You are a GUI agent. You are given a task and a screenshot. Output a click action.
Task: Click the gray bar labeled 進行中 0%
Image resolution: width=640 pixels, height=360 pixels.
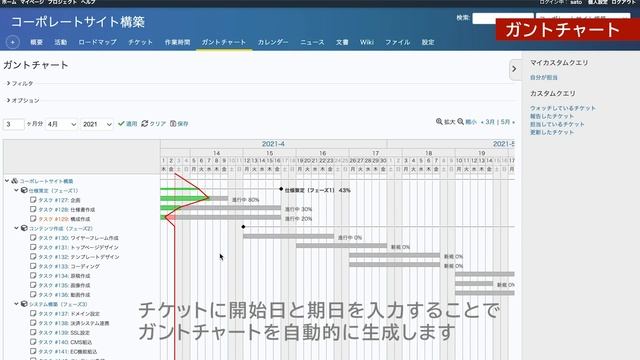(288, 236)
